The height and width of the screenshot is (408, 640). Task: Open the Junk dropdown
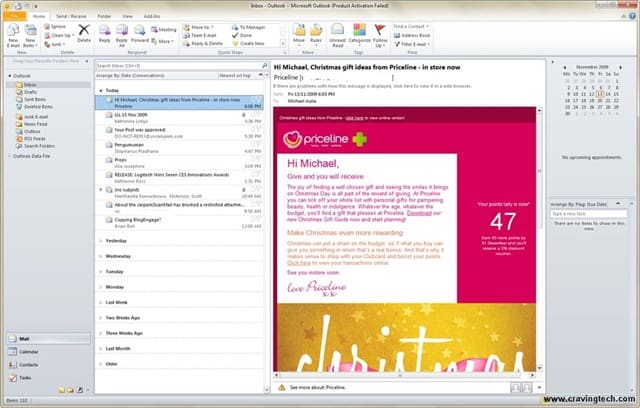tap(54, 44)
